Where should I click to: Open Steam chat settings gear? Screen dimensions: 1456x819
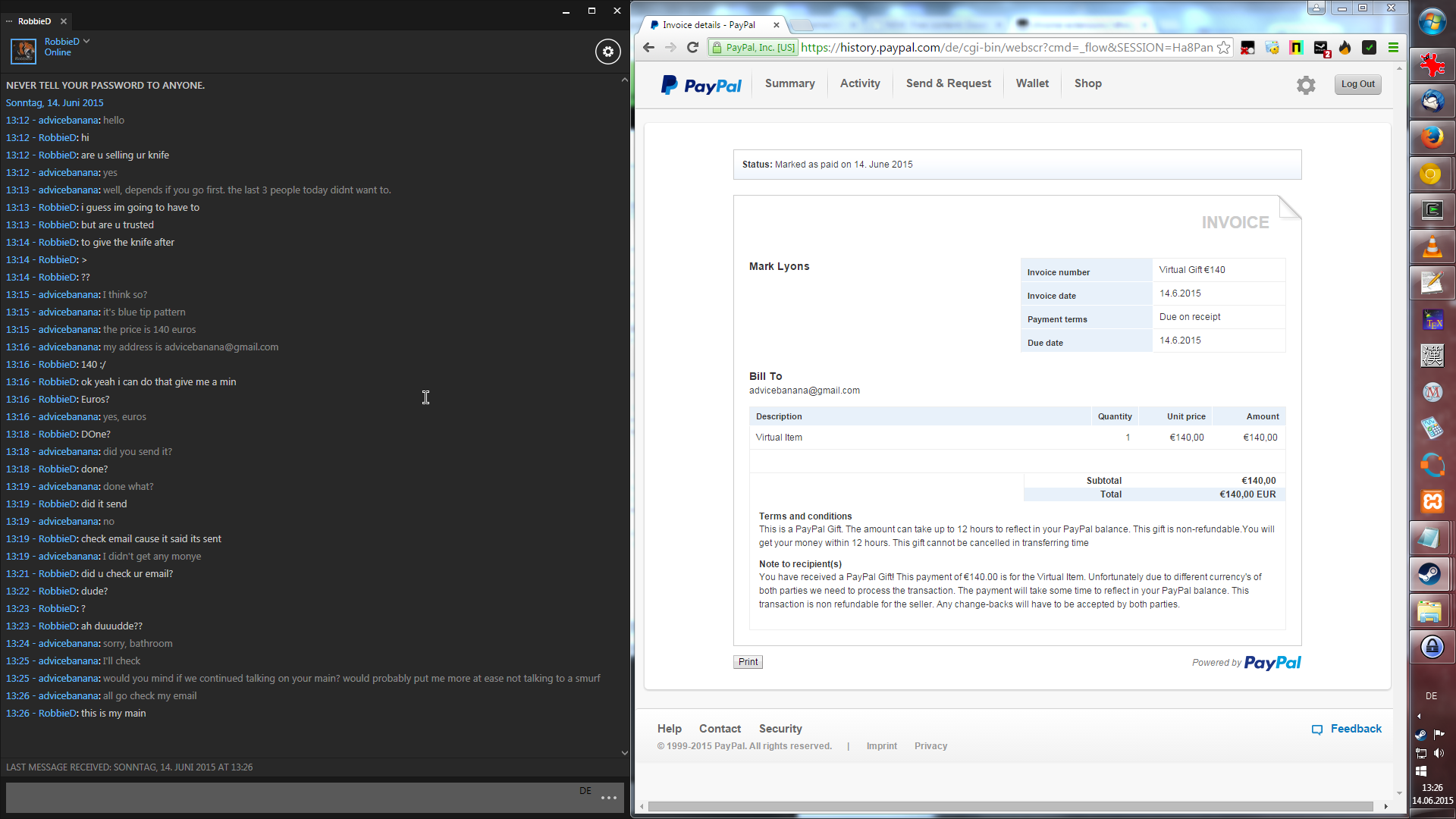click(607, 52)
